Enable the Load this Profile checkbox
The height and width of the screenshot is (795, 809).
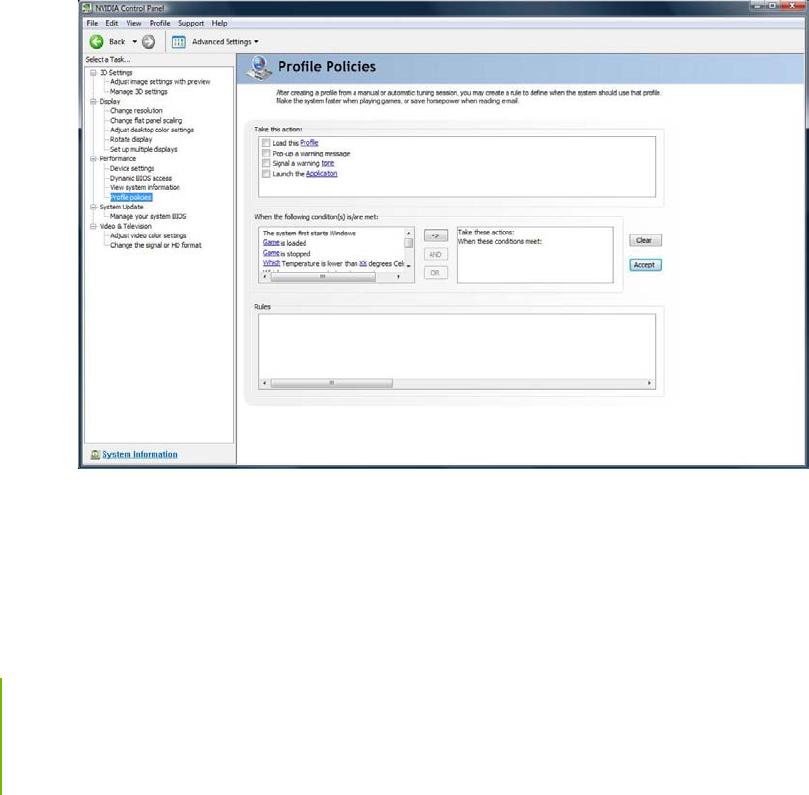266,143
